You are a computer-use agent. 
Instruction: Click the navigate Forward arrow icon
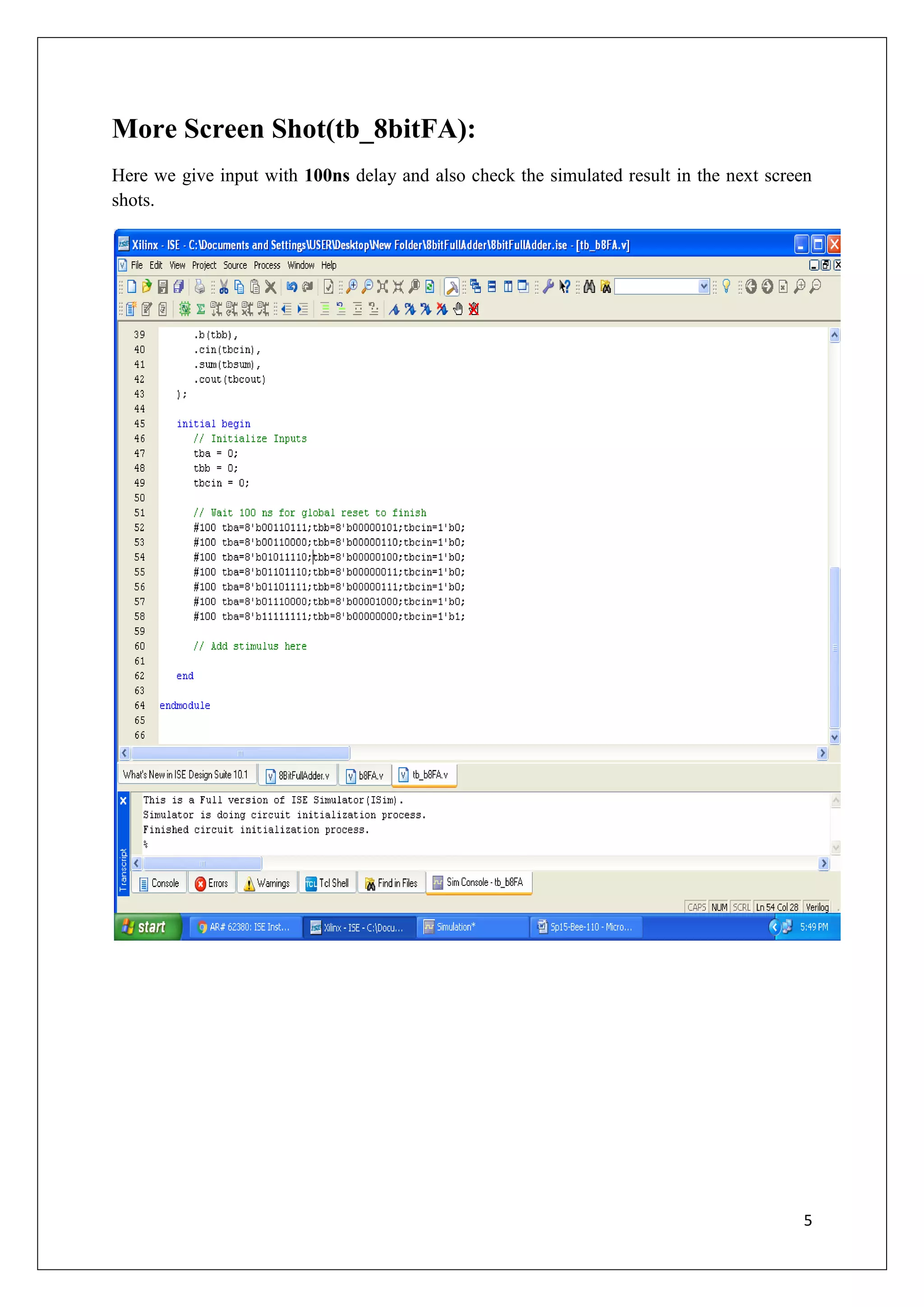pos(767,286)
